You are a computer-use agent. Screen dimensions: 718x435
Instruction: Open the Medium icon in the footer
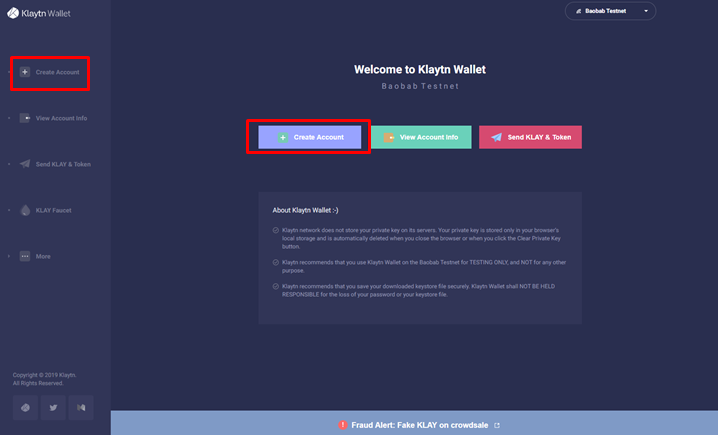81,408
